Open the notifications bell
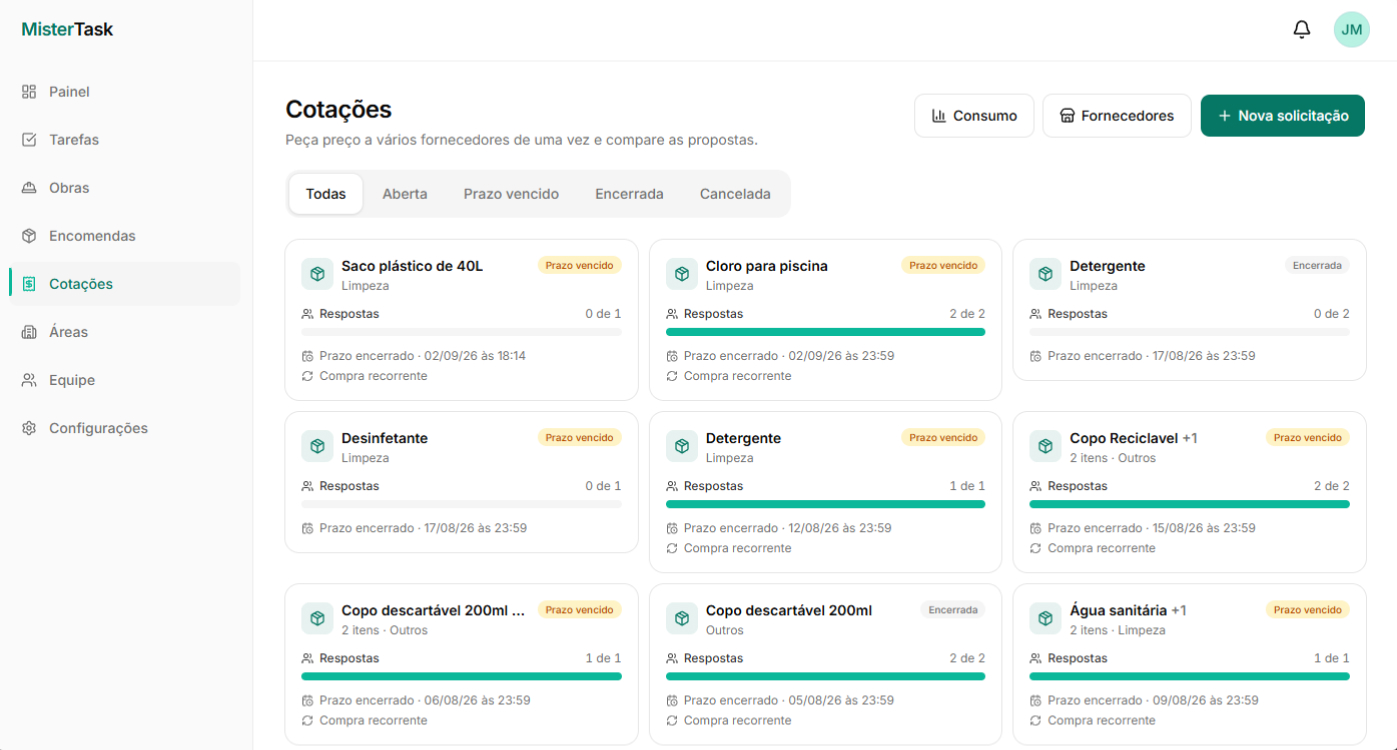The height and width of the screenshot is (750, 1397). click(1301, 30)
